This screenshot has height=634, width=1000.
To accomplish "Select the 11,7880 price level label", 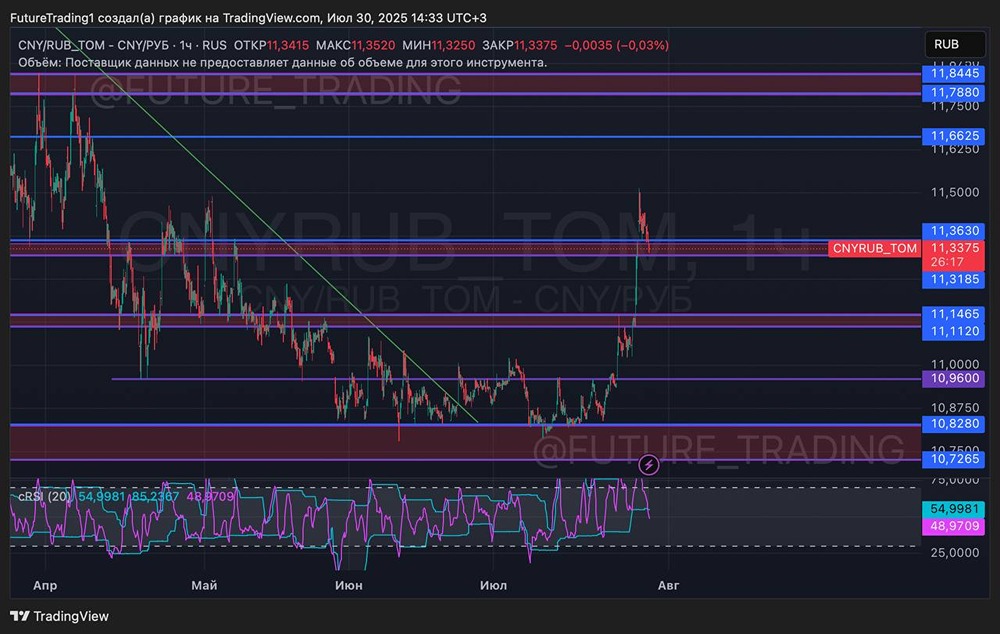I will click(954, 92).
